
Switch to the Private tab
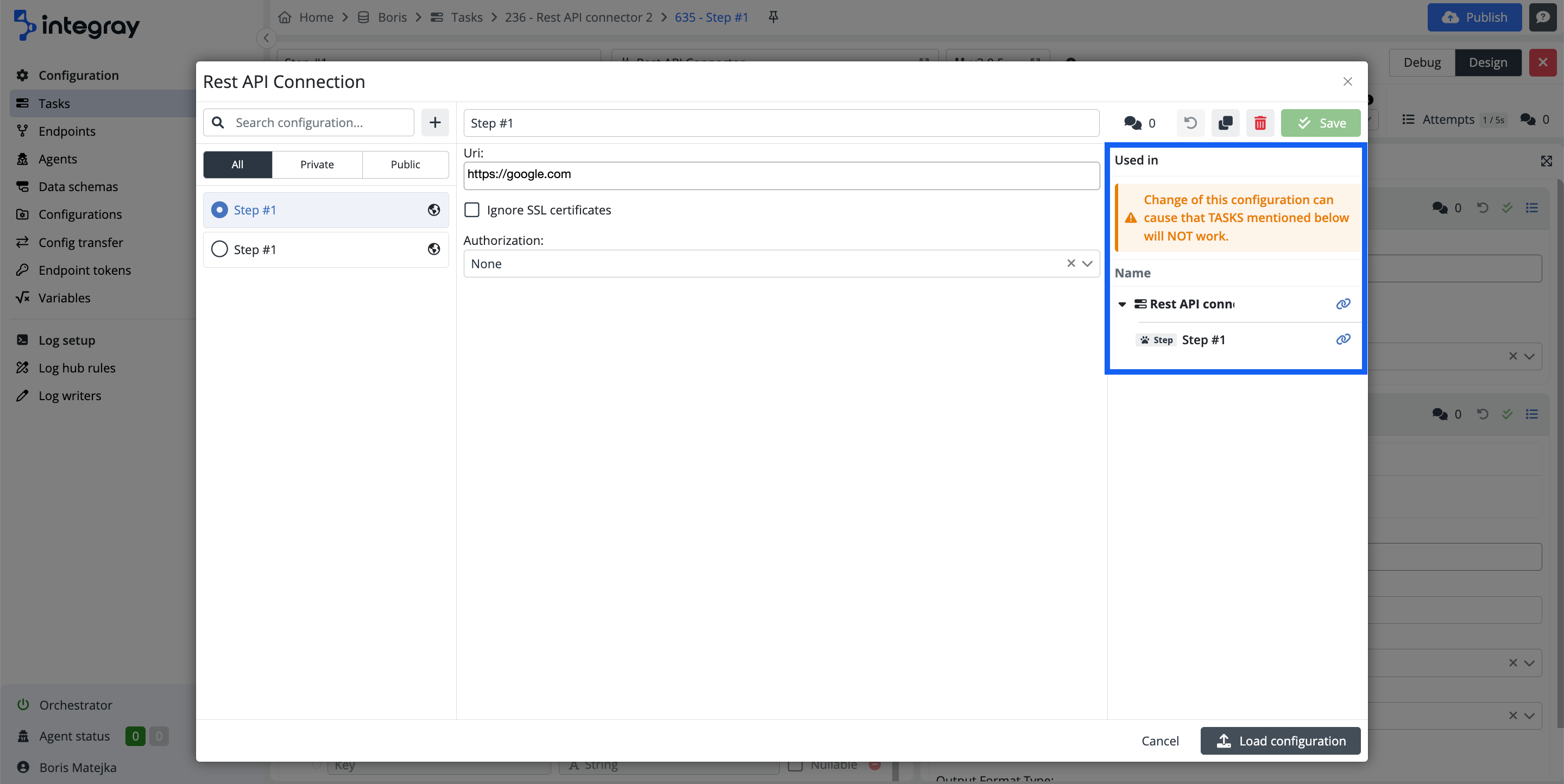(317, 165)
